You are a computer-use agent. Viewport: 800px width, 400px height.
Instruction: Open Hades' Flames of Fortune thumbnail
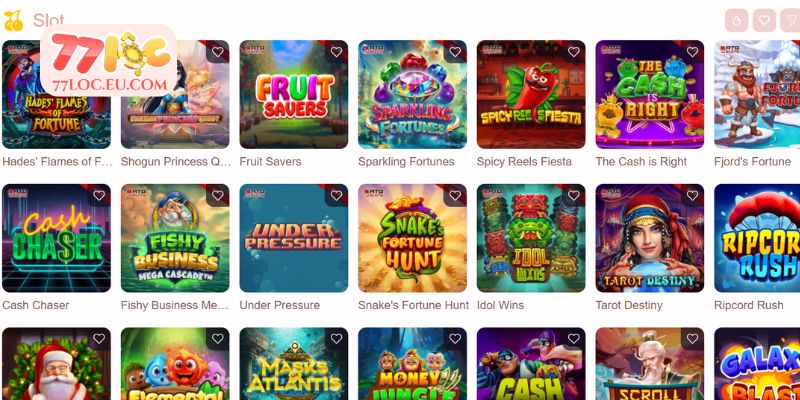(x=56, y=94)
